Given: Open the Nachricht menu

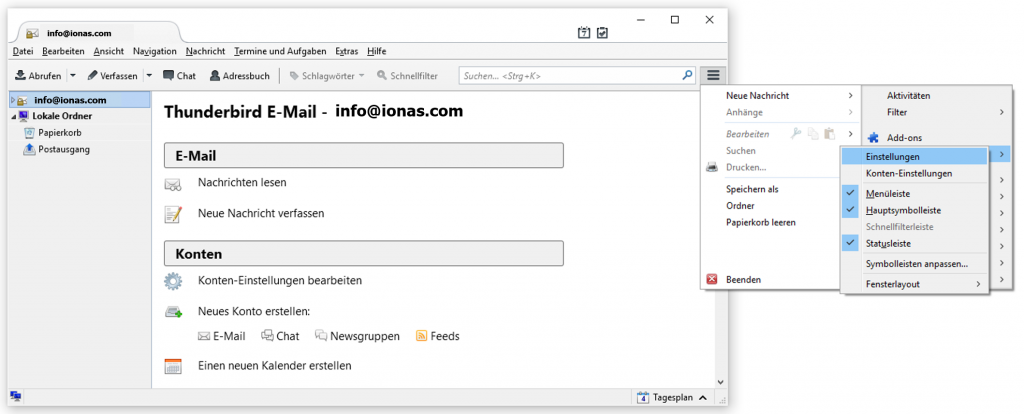Looking at the screenshot, I should (205, 51).
